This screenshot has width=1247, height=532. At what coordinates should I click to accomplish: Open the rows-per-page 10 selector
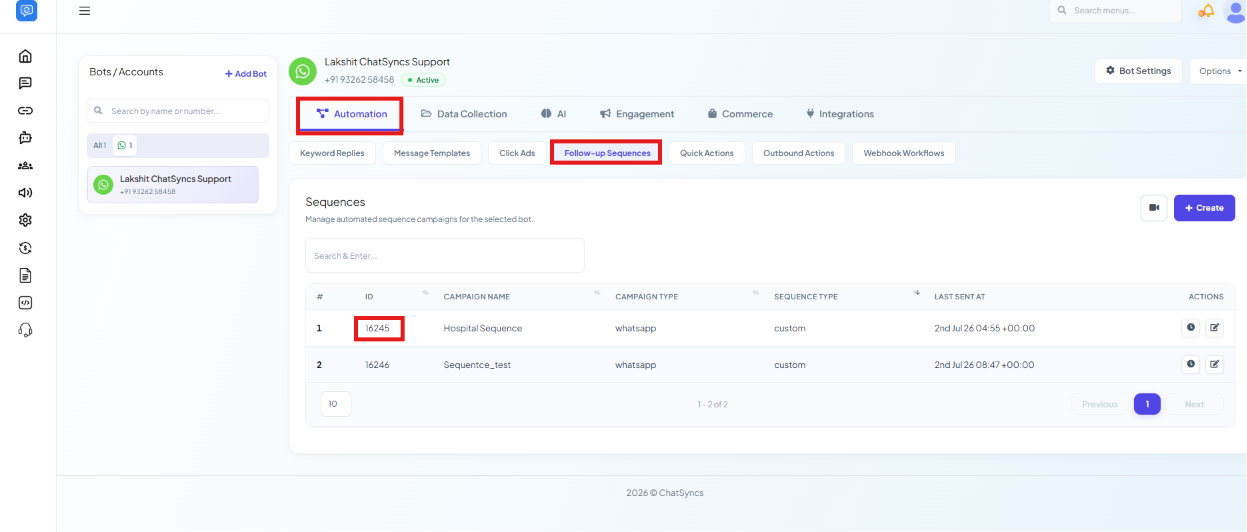click(336, 404)
